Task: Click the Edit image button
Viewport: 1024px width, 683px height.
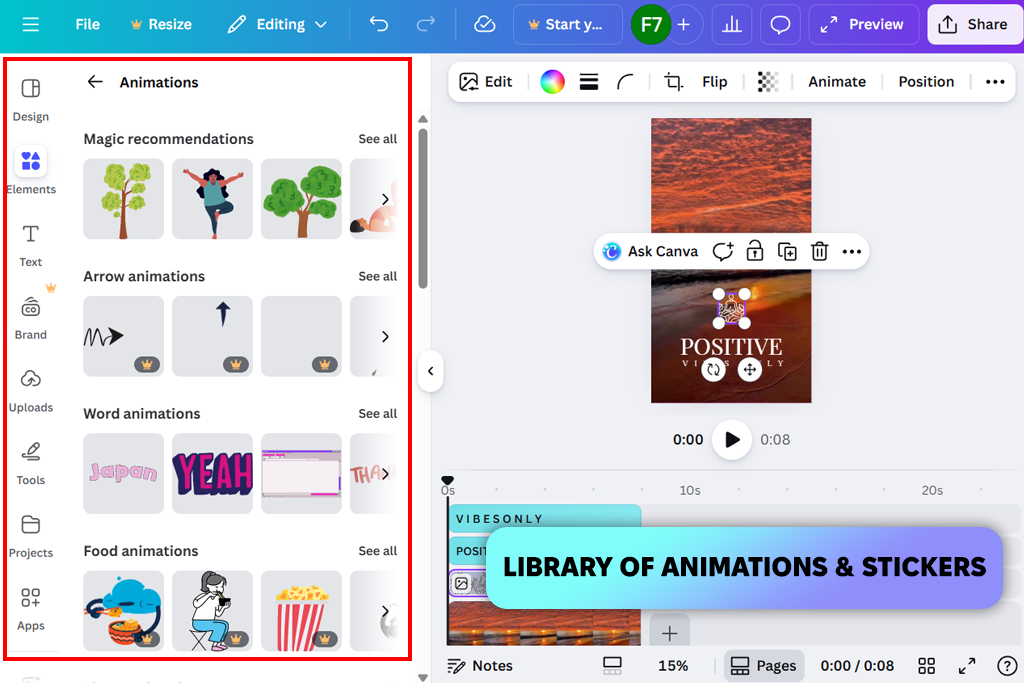Action: pyautogui.click(x=486, y=82)
